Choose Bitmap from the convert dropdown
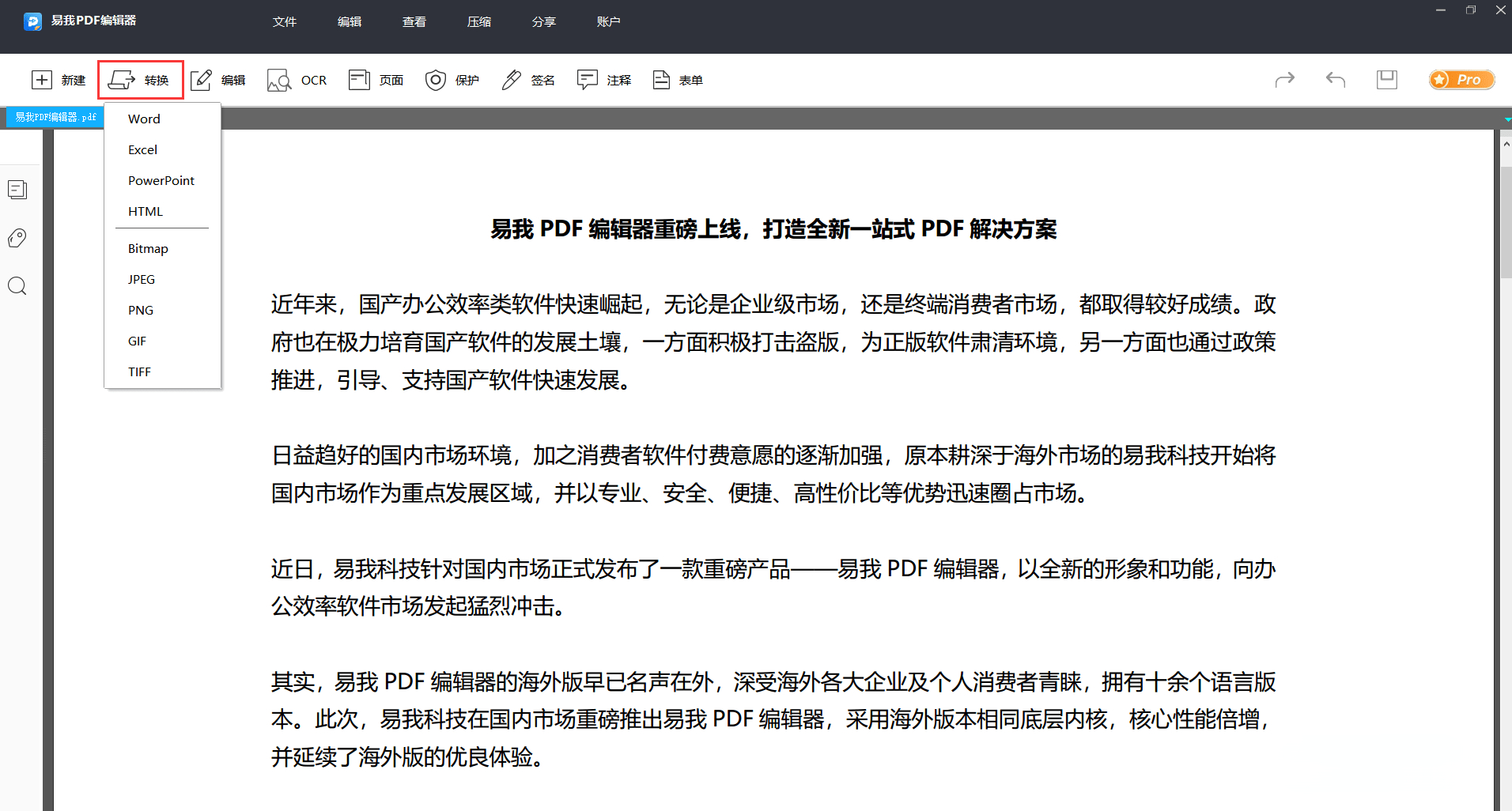Viewport: 1512px width, 811px height. coord(162,248)
